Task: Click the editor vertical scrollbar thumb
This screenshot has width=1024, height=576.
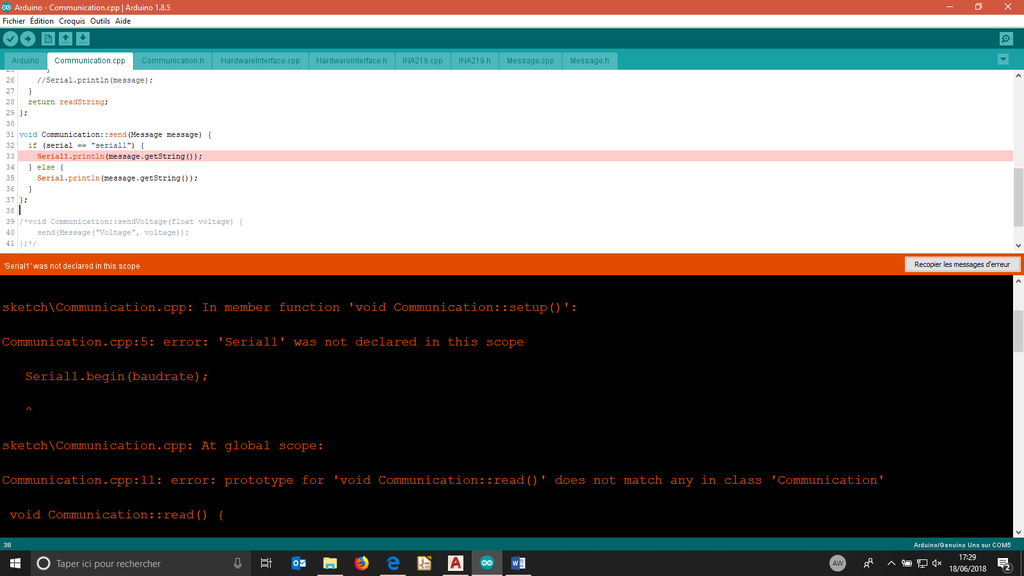Action: pyautogui.click(x=1018, y=197)
